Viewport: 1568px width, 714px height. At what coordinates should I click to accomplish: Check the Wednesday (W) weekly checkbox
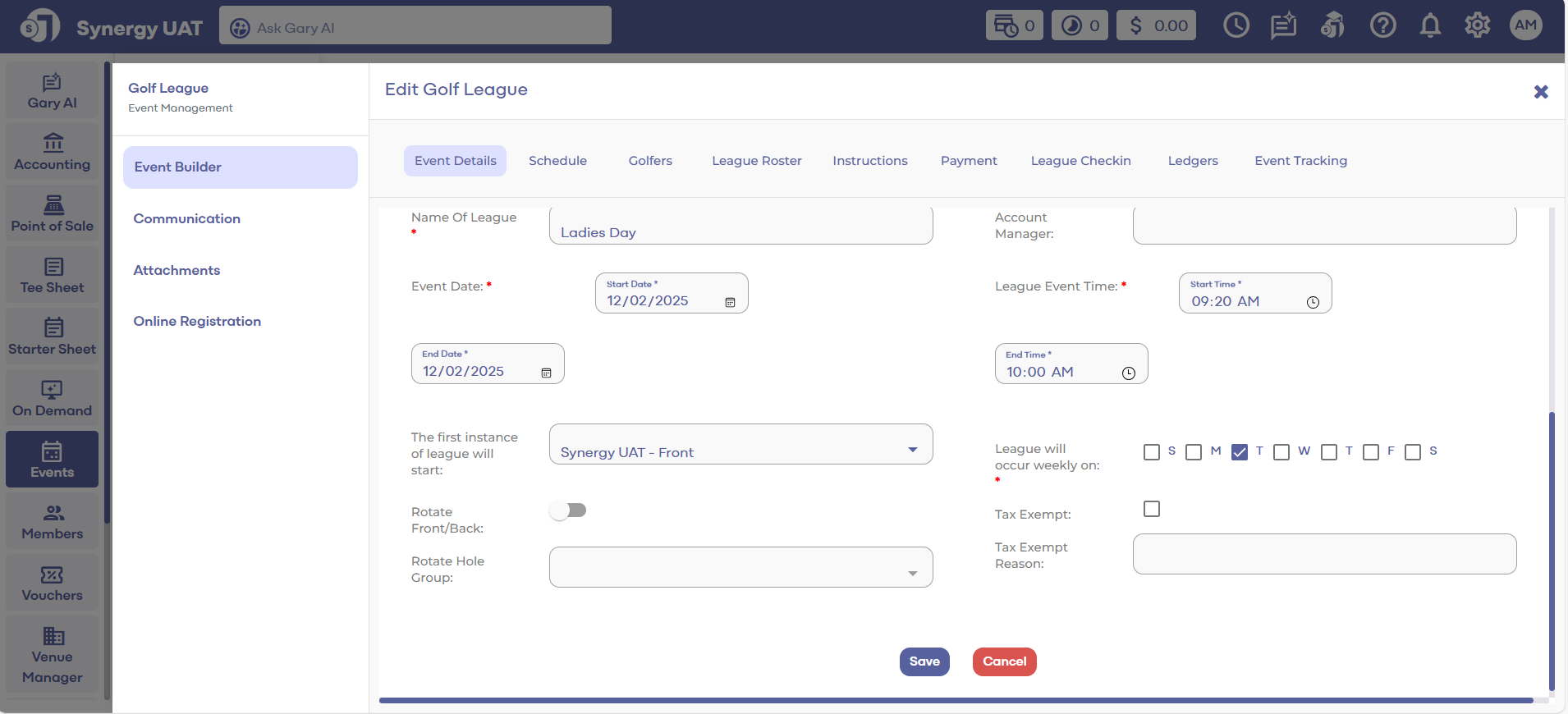1281,452
